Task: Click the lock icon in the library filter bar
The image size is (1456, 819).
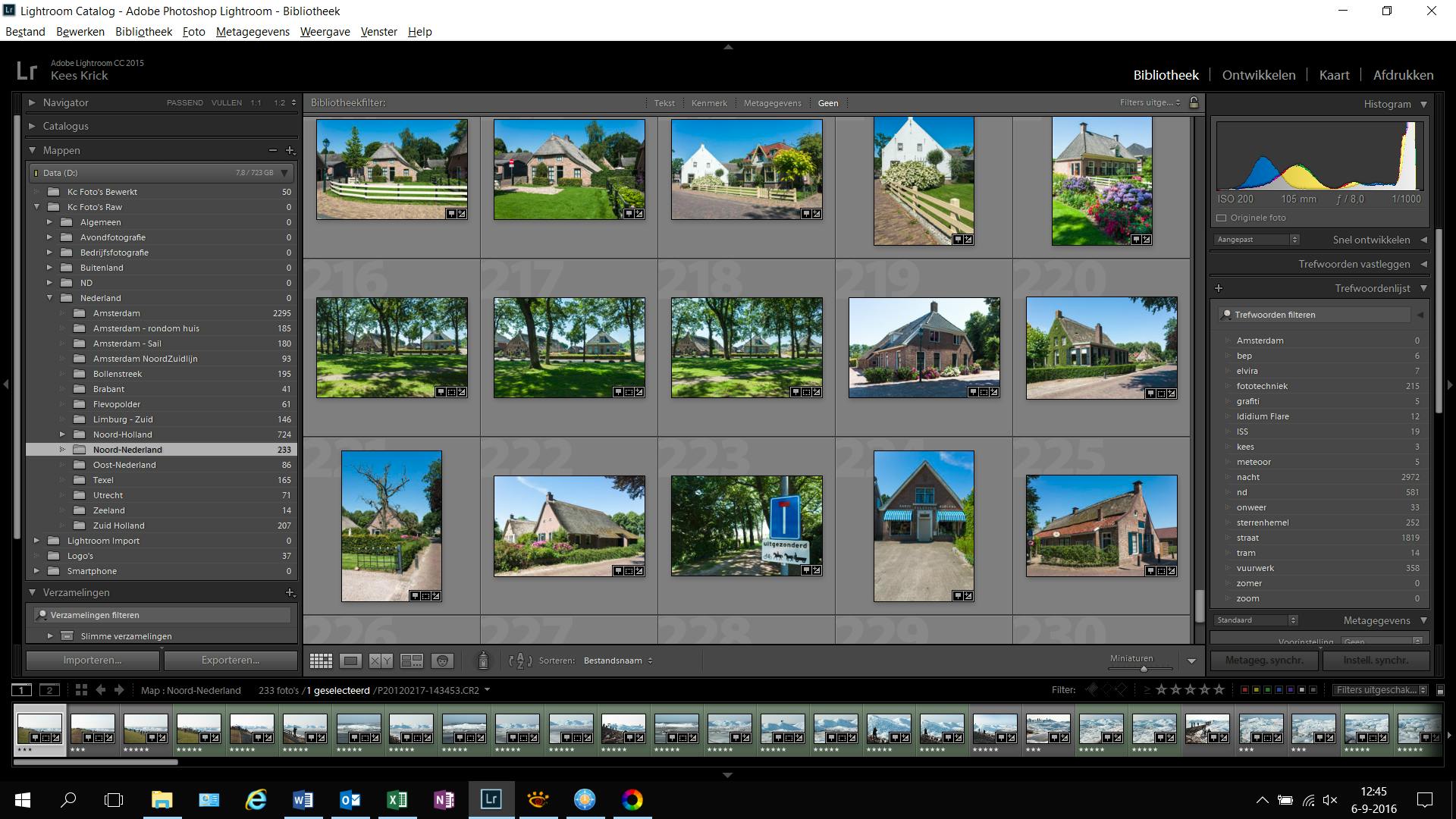Action: 1193,102
